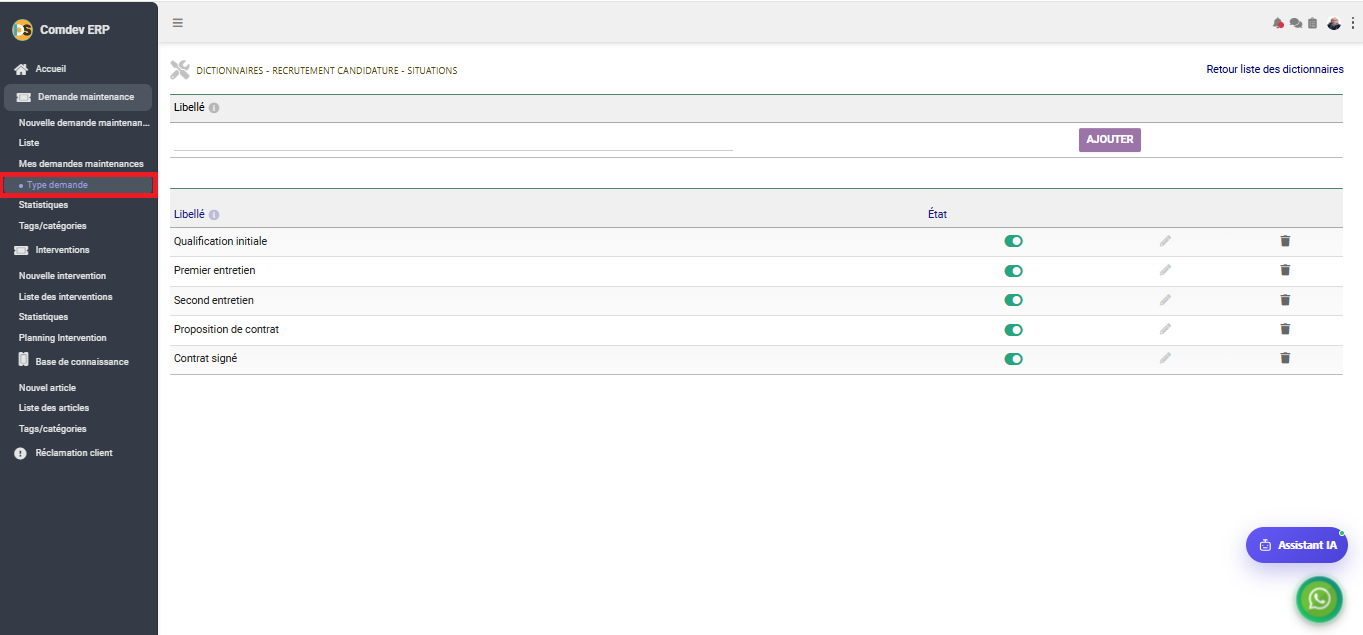
Task: Open Tags/catégories under Base de connaissance
Action: click(x=52, y=429)
